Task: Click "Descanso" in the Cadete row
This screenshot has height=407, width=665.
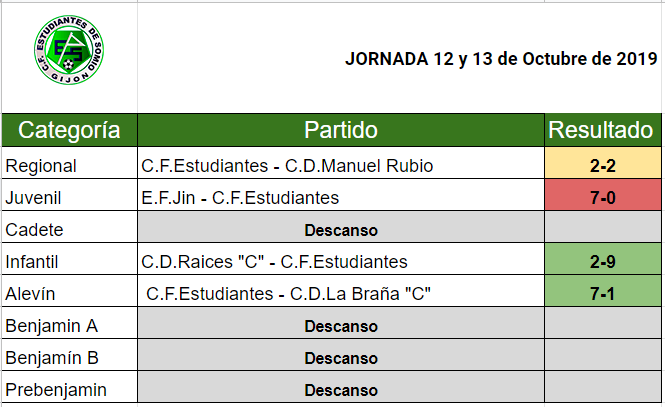Action: tap(340, 230)
